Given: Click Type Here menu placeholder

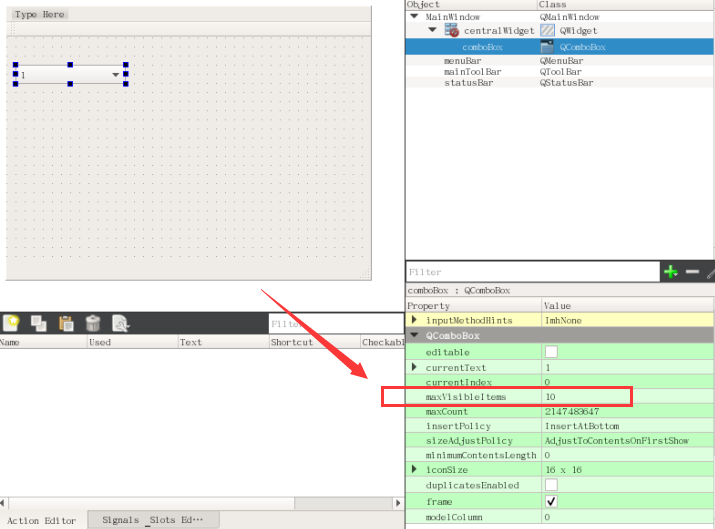Looking at the screenshot, I should click(40, 15).
